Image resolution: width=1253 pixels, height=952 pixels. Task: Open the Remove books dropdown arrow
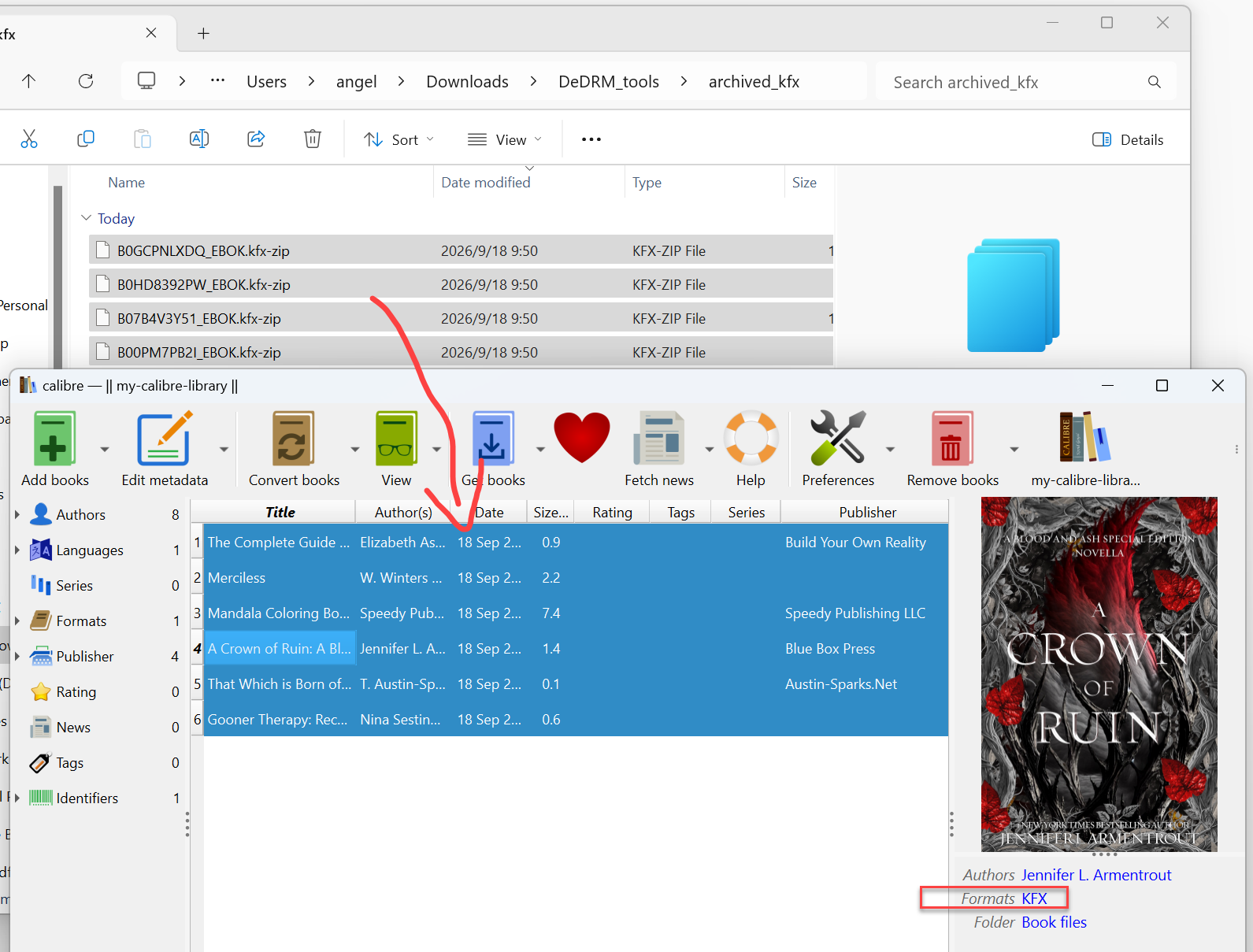[1014, 449]
